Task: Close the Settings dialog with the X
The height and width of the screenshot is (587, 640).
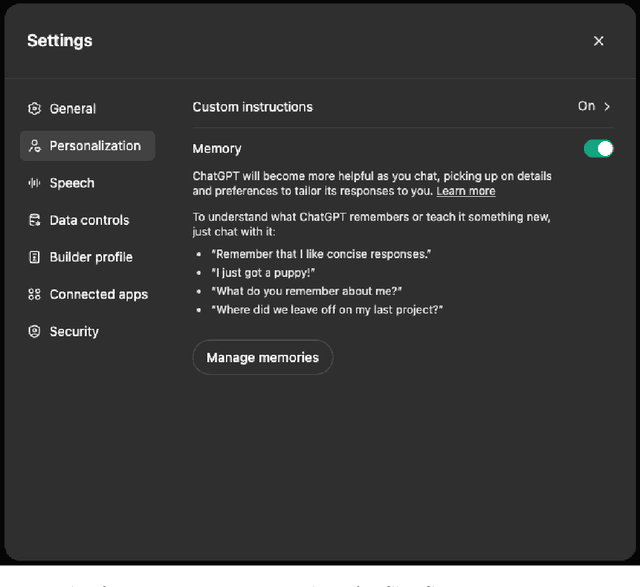Action: coord(598,41)
